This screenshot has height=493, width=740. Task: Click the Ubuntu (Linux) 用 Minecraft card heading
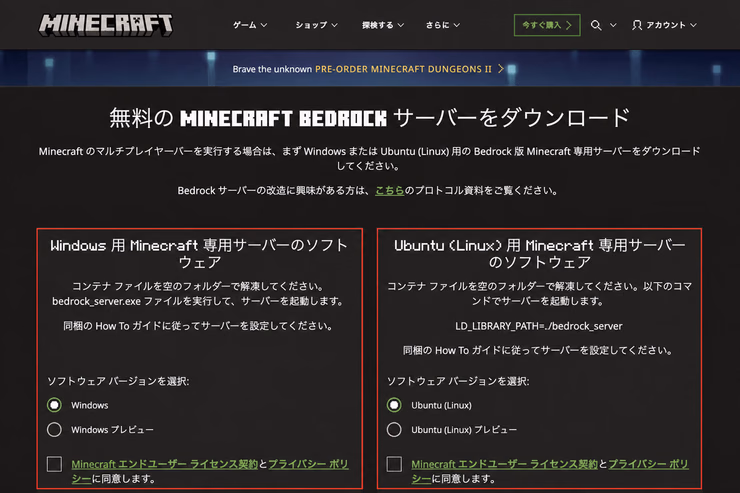point(539,253)
